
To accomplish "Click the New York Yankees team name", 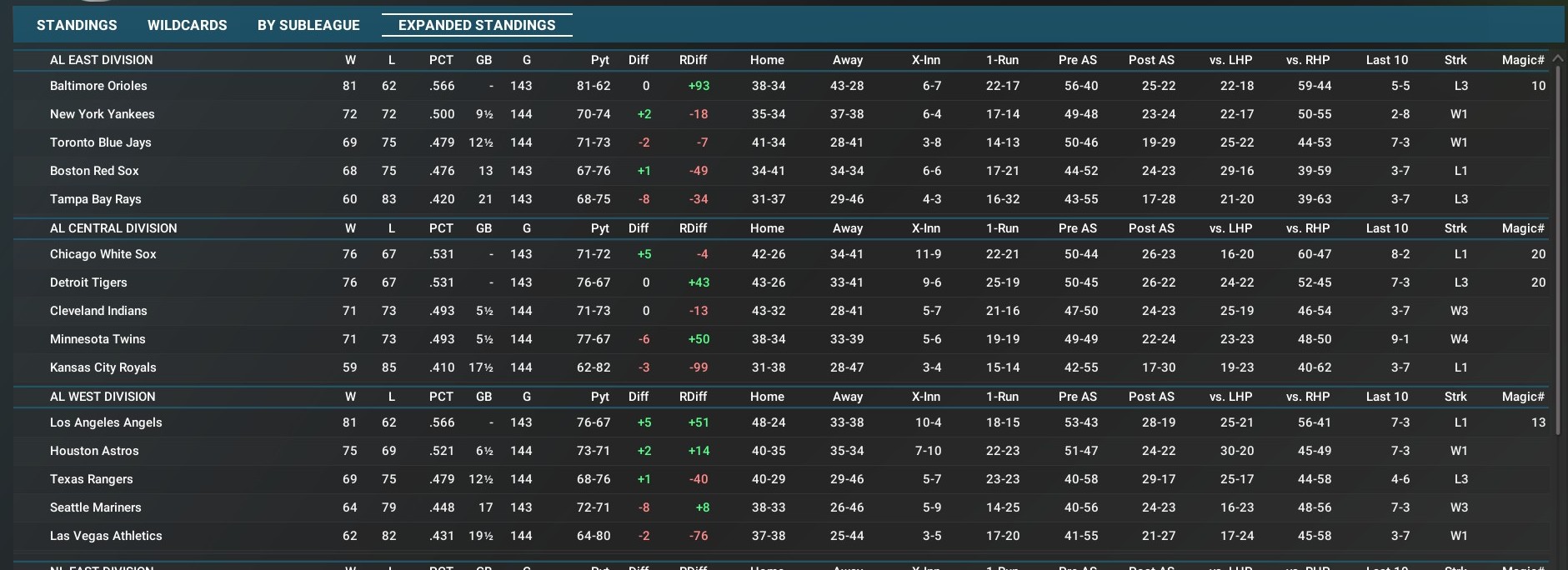I will [x=102, y=114].
